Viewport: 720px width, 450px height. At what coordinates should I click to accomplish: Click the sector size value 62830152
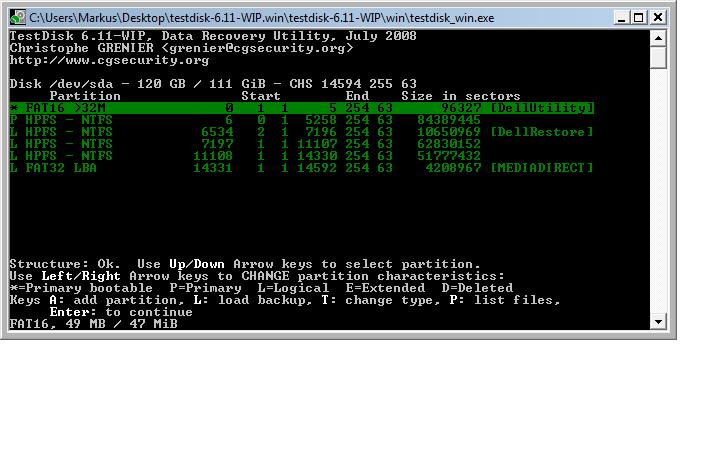pyautogui.click(x=449, y=144)
